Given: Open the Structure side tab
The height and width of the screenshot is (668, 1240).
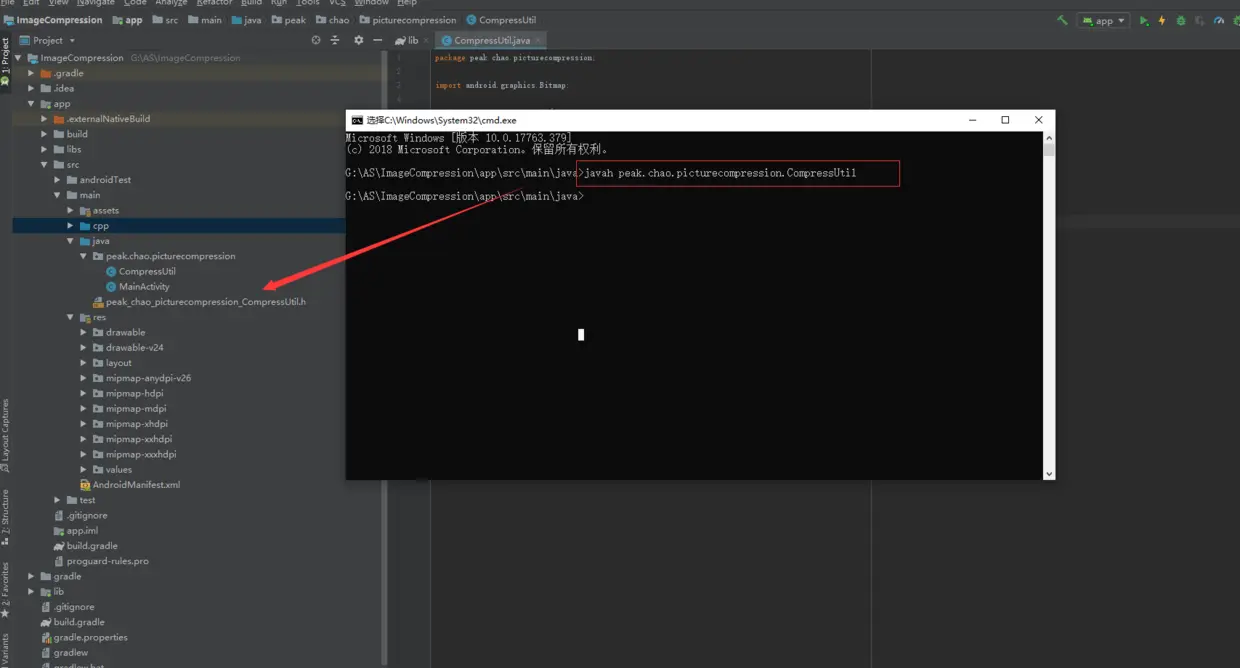Looking at the screenshot, I should point(5,517).
